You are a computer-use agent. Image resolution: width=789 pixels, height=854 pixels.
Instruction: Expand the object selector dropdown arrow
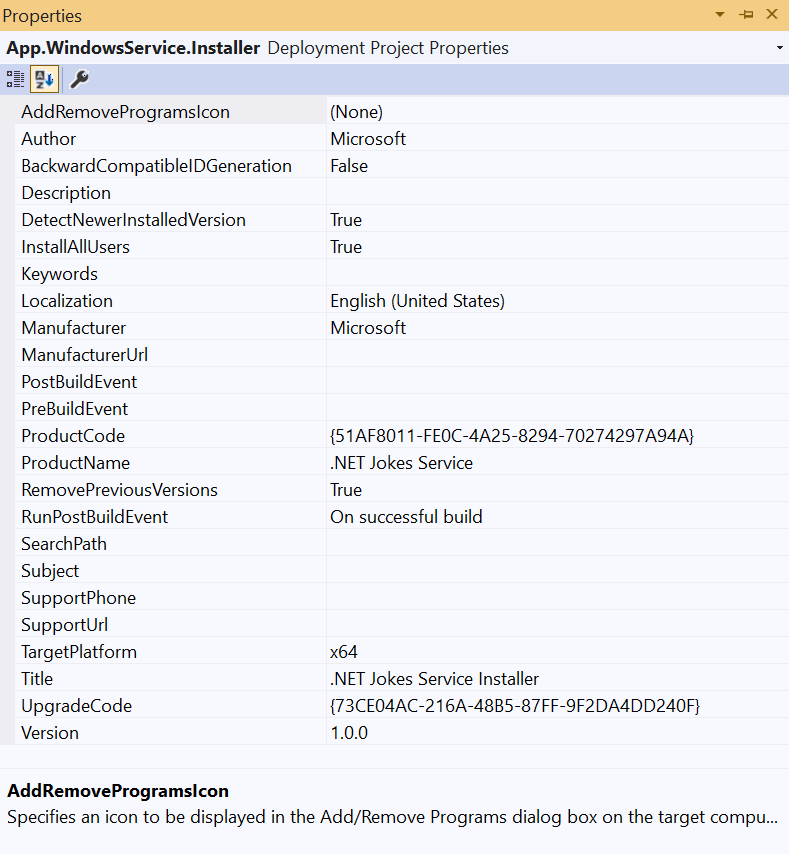(x=780, y=48)
